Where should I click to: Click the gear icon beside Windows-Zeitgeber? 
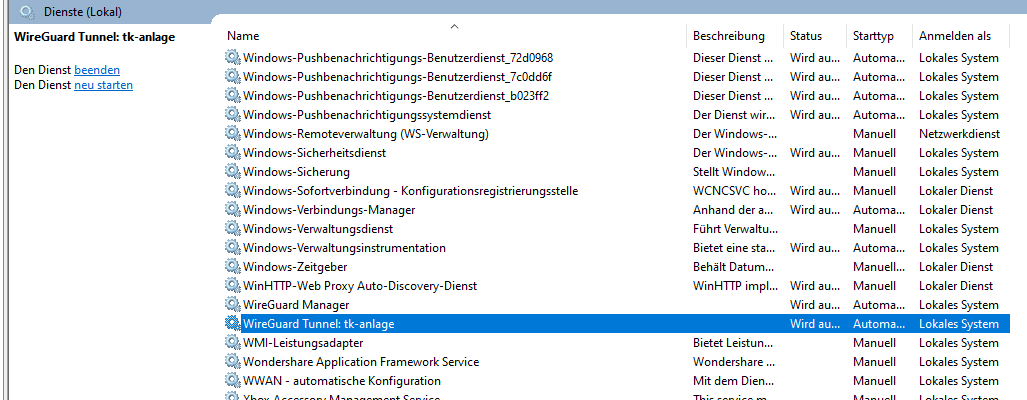click(233, 267)
